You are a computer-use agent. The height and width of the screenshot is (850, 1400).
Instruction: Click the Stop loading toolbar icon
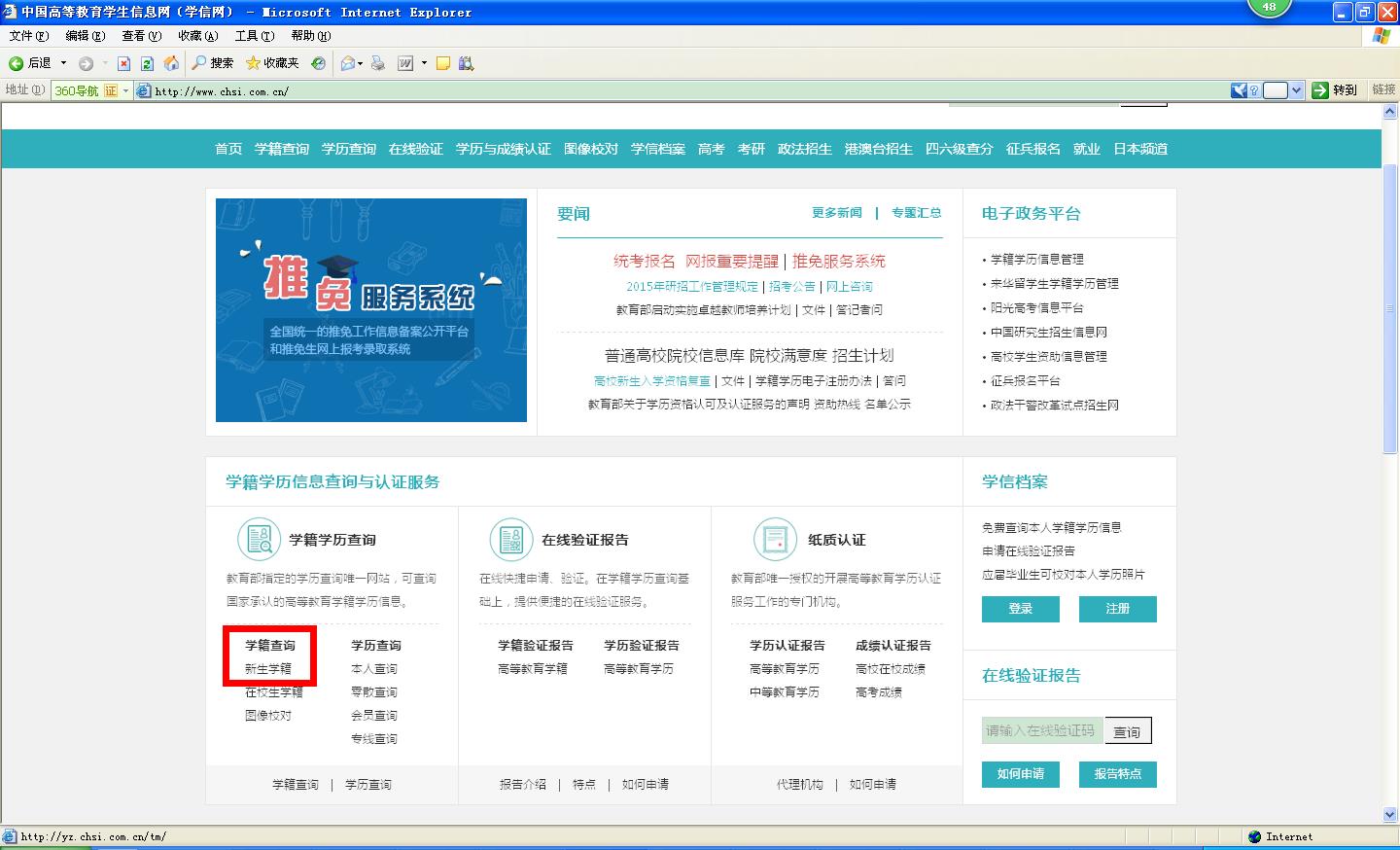(x=123, y=63)
